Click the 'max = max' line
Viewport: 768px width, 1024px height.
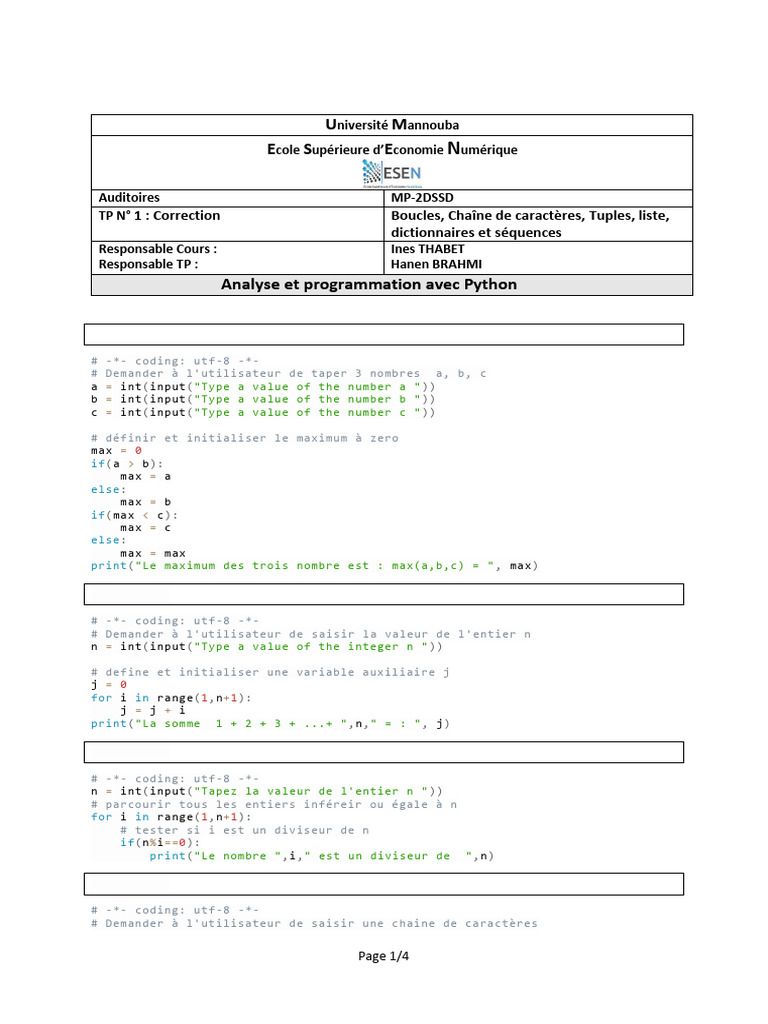coord(153,553)
